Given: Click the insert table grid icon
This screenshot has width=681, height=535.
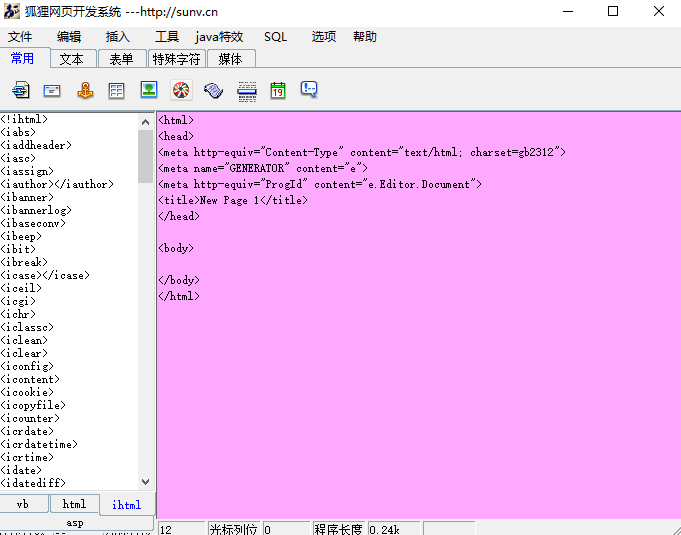Looking at the screenshot, I should tap(116, 90).
